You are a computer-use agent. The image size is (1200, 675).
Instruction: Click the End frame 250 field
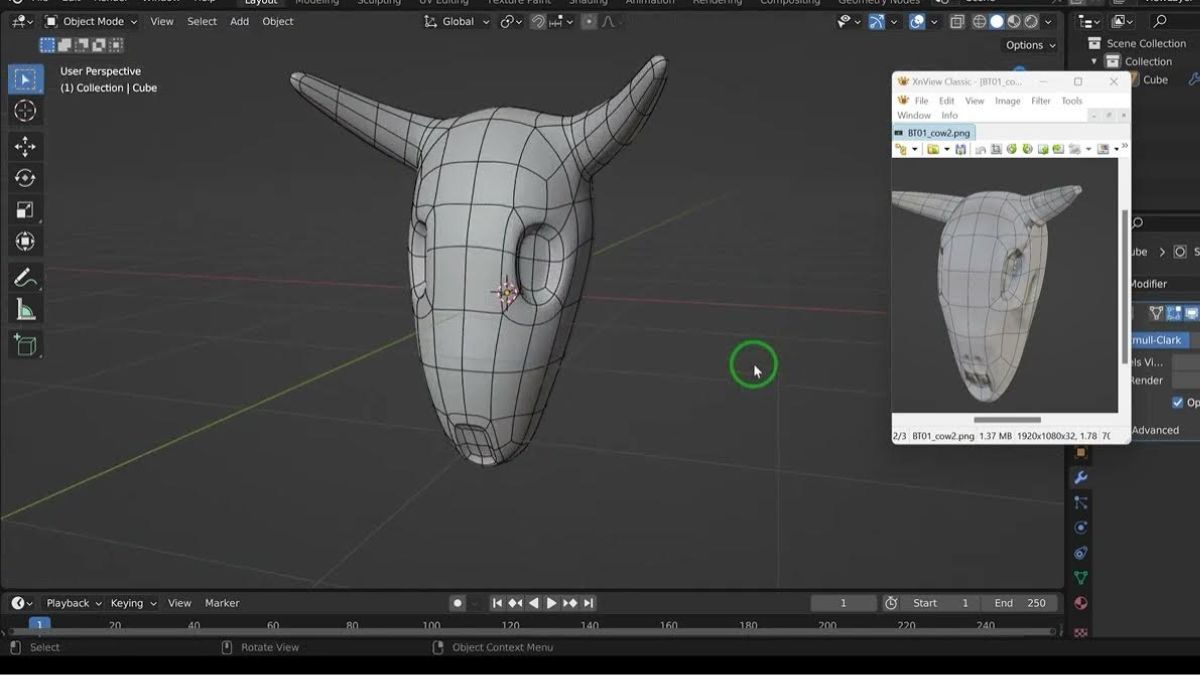1020,603
